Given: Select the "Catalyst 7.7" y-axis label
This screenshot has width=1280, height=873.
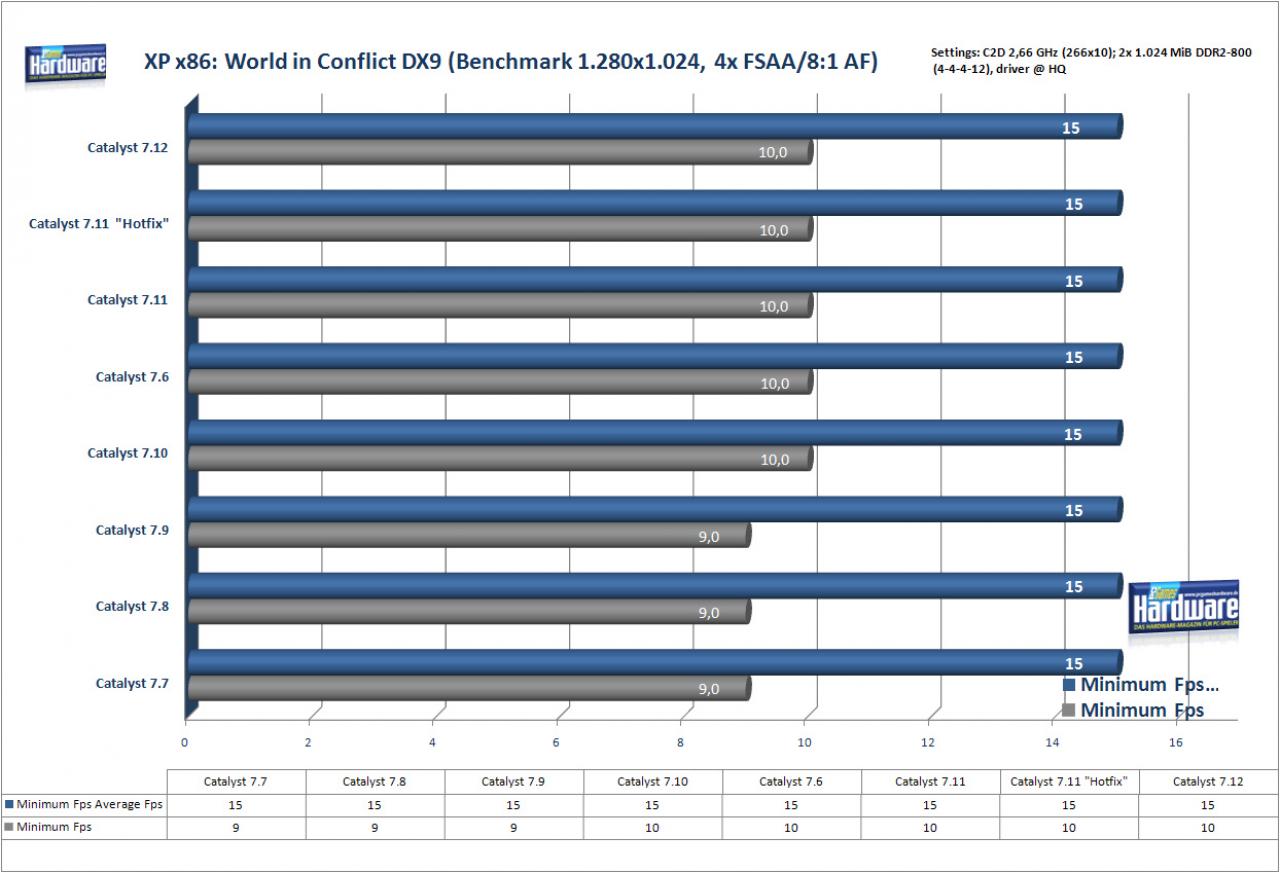Looking at the screenshot, I should [x=132, y=684].
